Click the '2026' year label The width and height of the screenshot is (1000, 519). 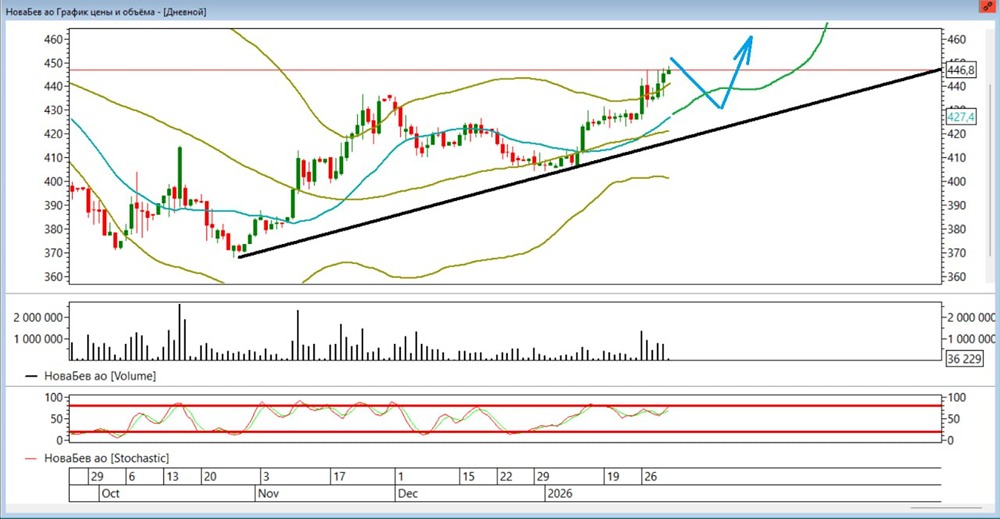coord(560,493)
